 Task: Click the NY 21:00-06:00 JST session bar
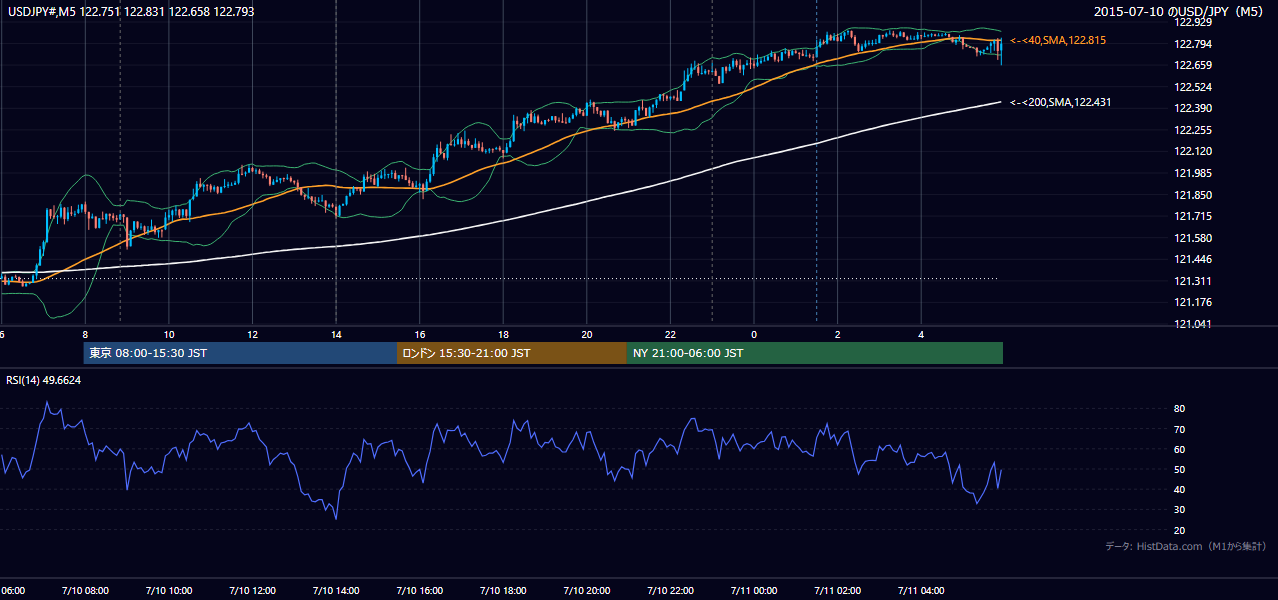(x=815, y=353)
